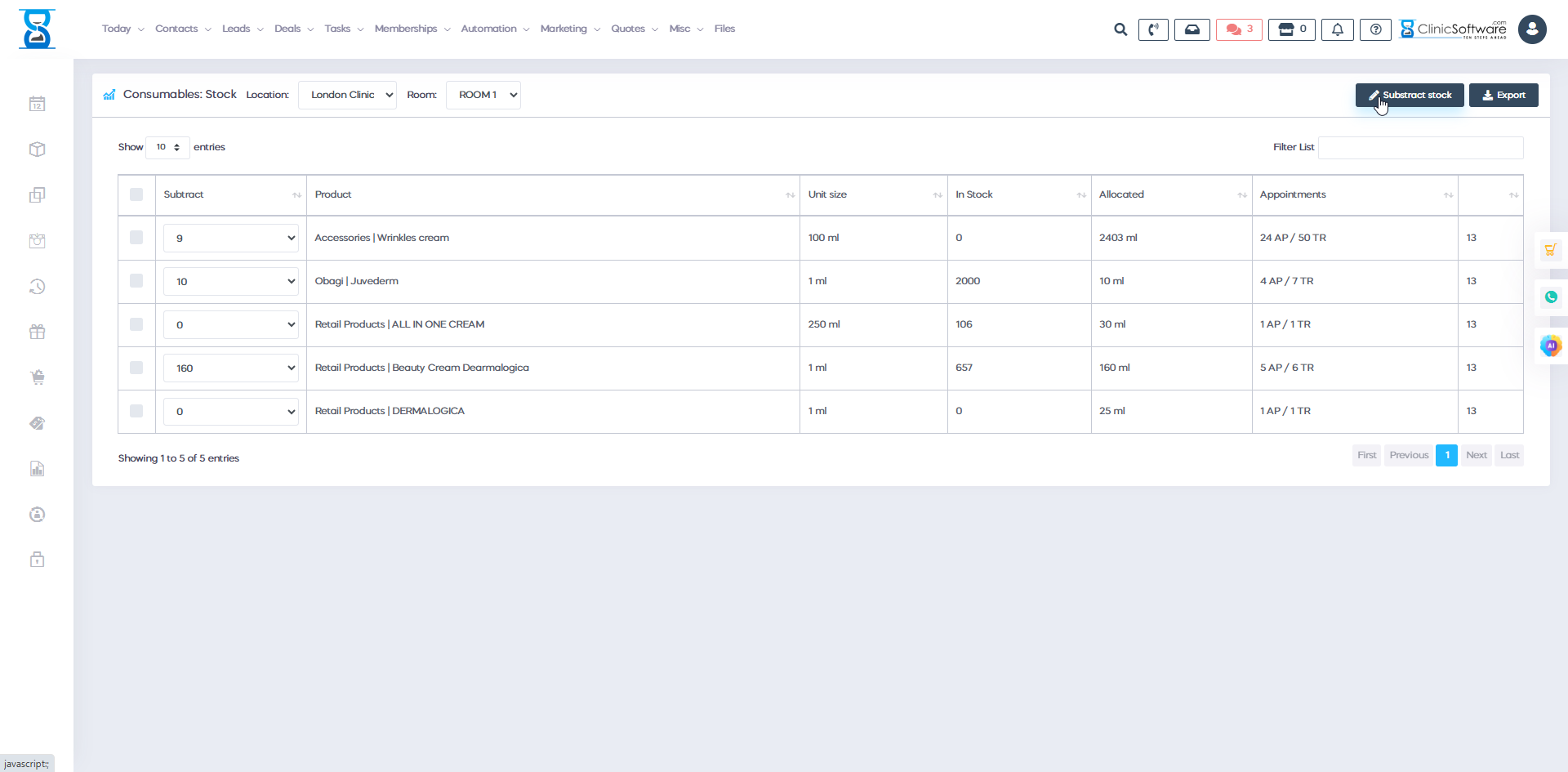This screenshot has width=1568, height=772.
Task: Open the AI assistant floating icon
Action: coord(1550,346)
